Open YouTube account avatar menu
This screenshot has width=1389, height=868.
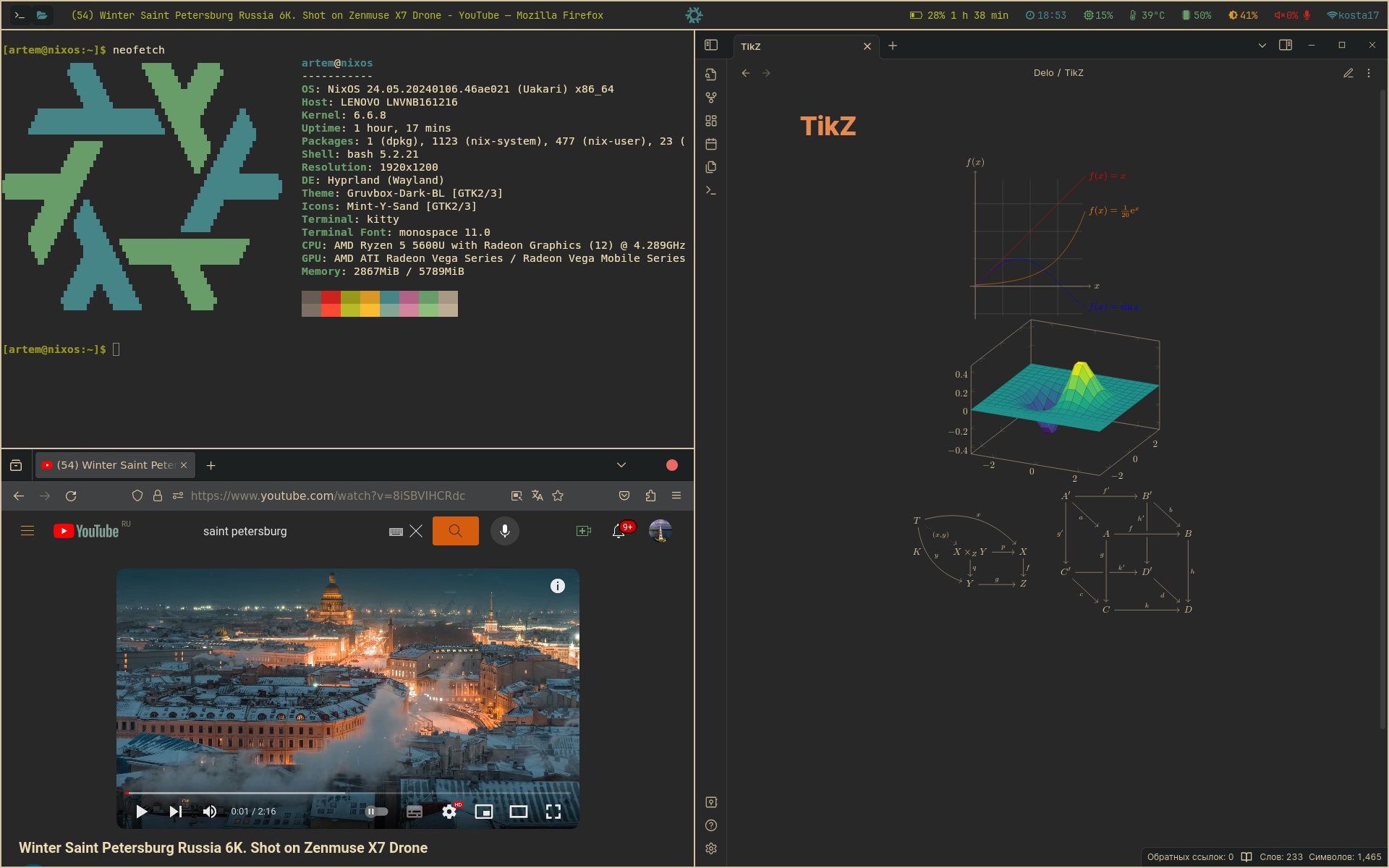click(x=660, y=531)
